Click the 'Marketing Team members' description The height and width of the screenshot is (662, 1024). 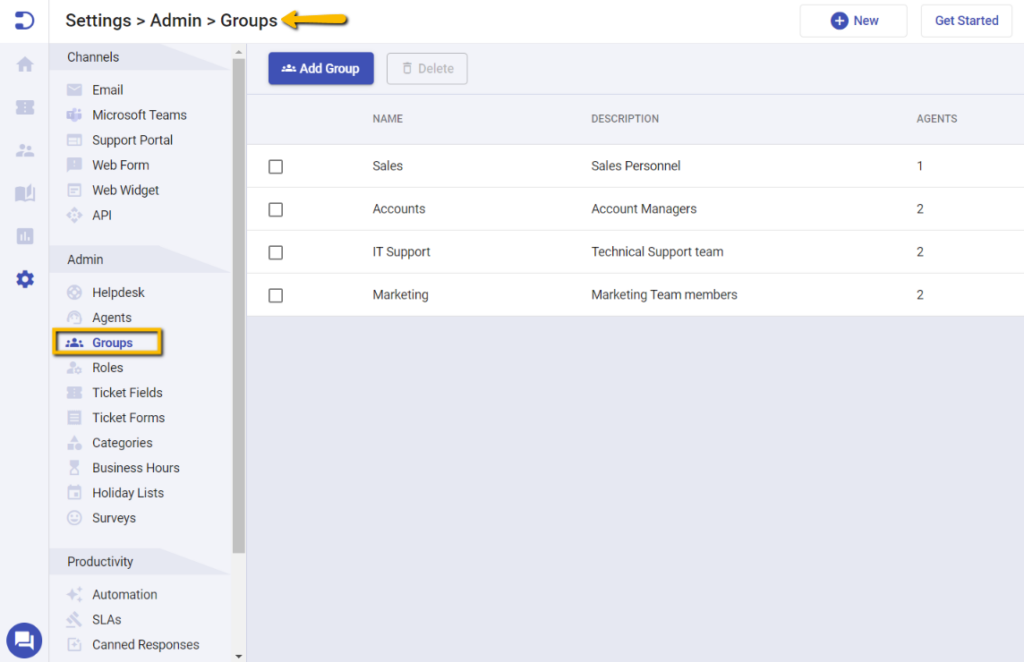(664, 295)
